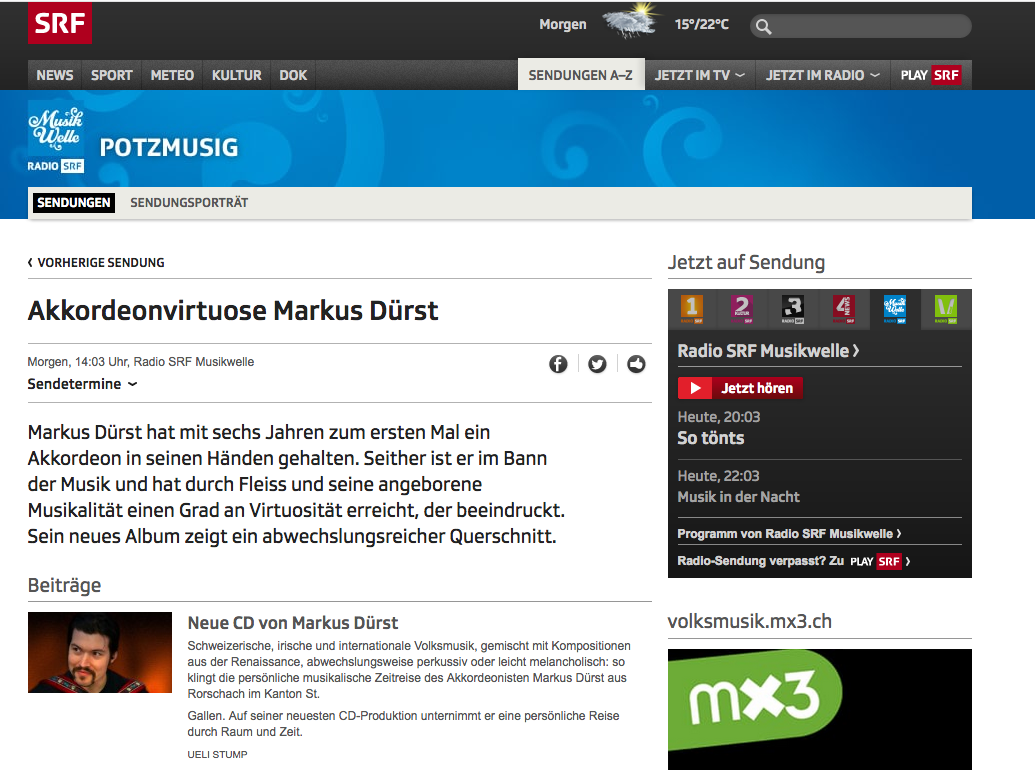Expand the Sendetermine list

coord(83,384)
